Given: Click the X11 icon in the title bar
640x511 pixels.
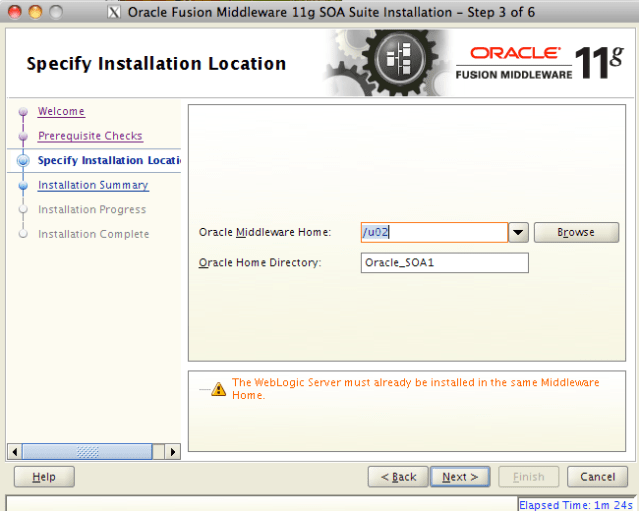Looking at the screenshot, I should [x=114, y=10].
